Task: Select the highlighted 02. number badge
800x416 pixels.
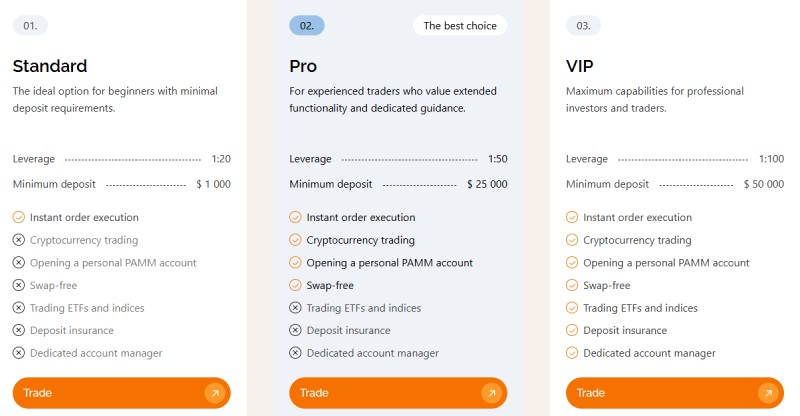Action: 307,25
